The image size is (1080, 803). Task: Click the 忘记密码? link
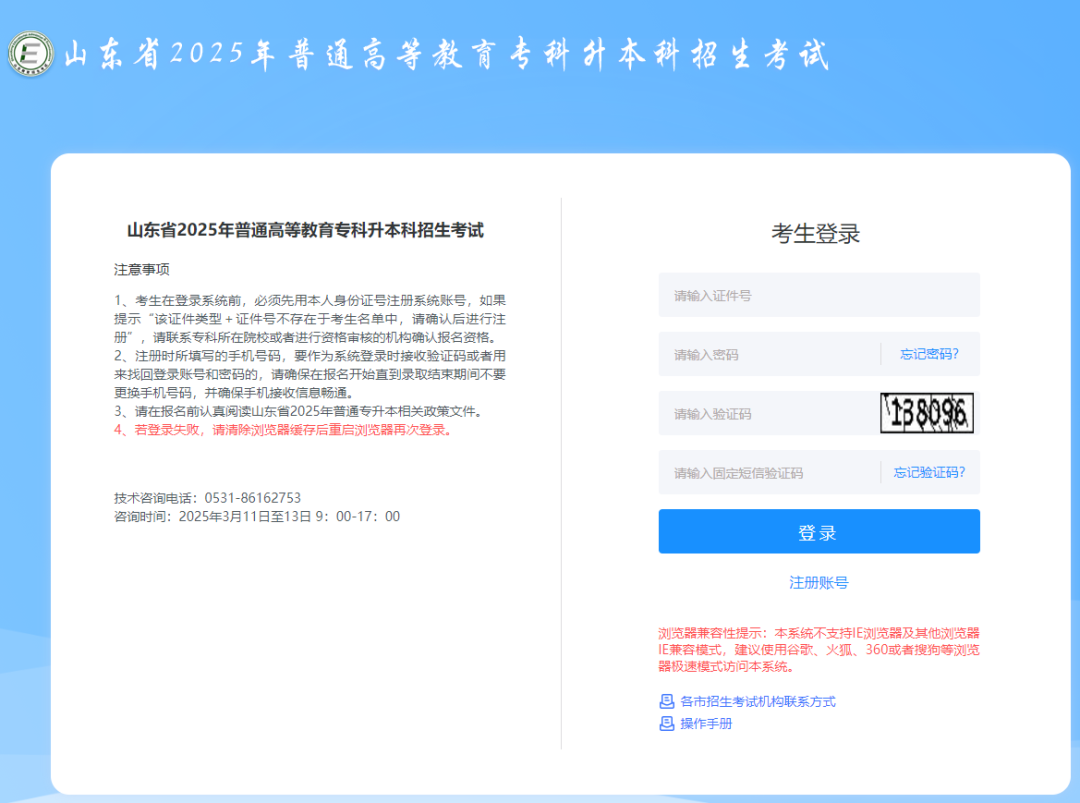[x=929, y=354]
